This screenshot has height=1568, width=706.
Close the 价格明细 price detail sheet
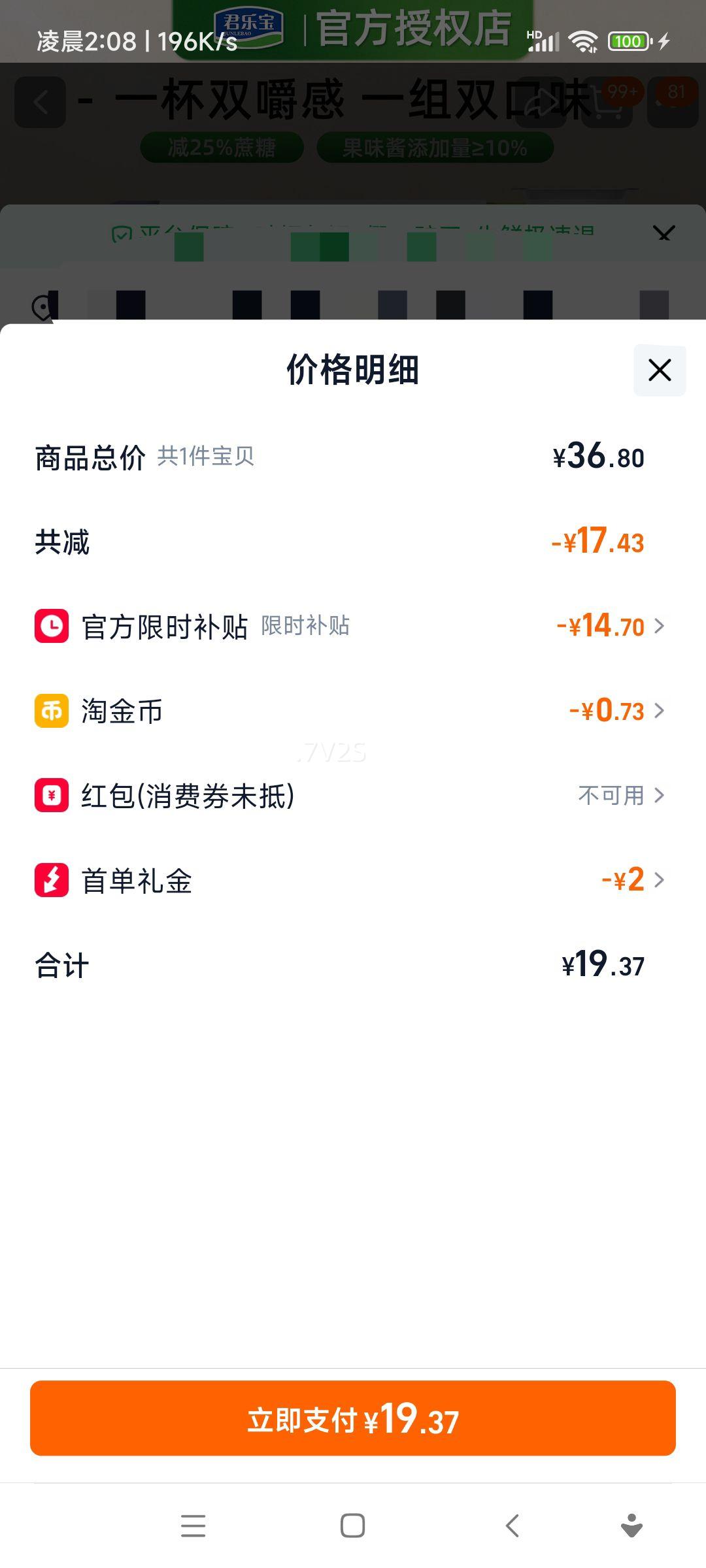(659, 370)
